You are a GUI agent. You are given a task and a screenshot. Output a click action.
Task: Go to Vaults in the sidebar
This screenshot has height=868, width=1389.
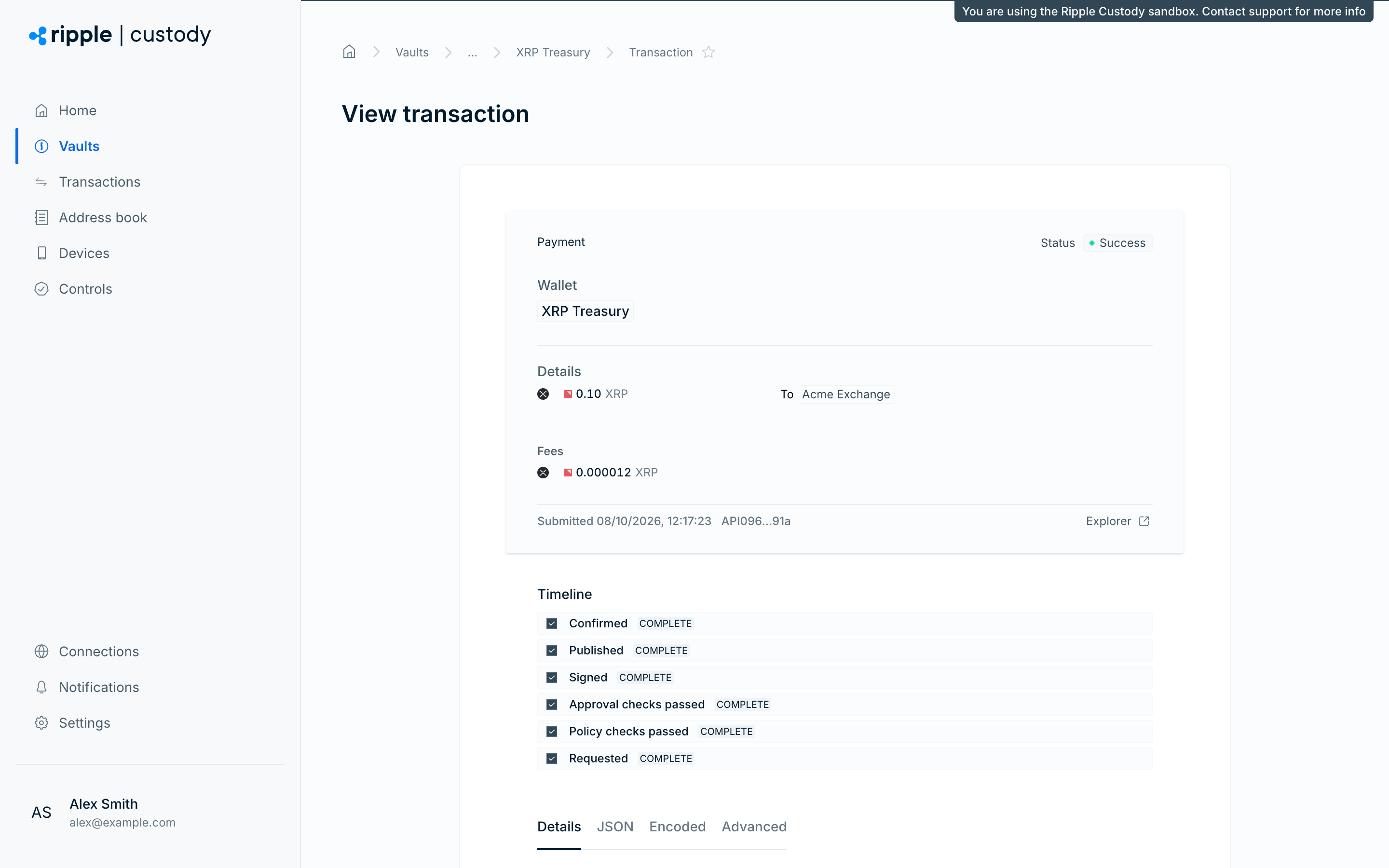79,146
